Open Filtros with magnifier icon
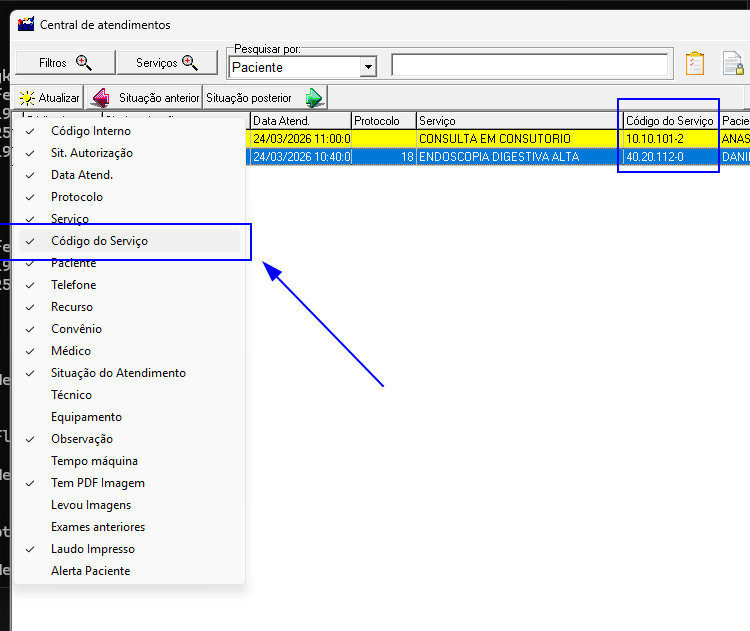The height and width of the screenshot is (631, 750). [x=64, y=63]
